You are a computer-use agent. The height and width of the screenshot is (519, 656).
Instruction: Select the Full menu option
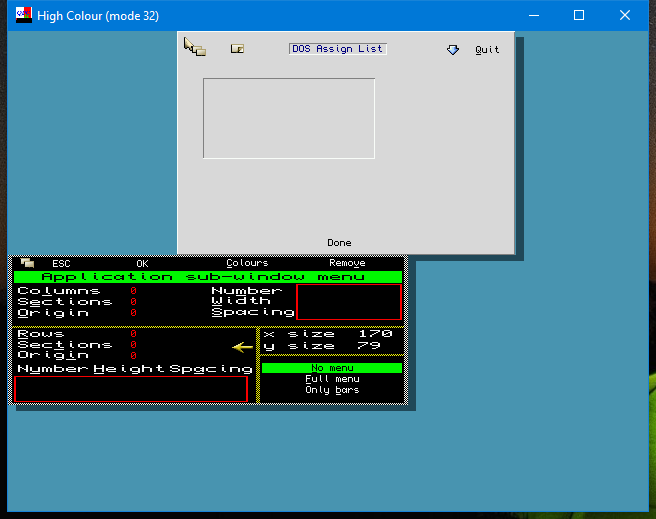pyautogui.click(x=332, y=379)
